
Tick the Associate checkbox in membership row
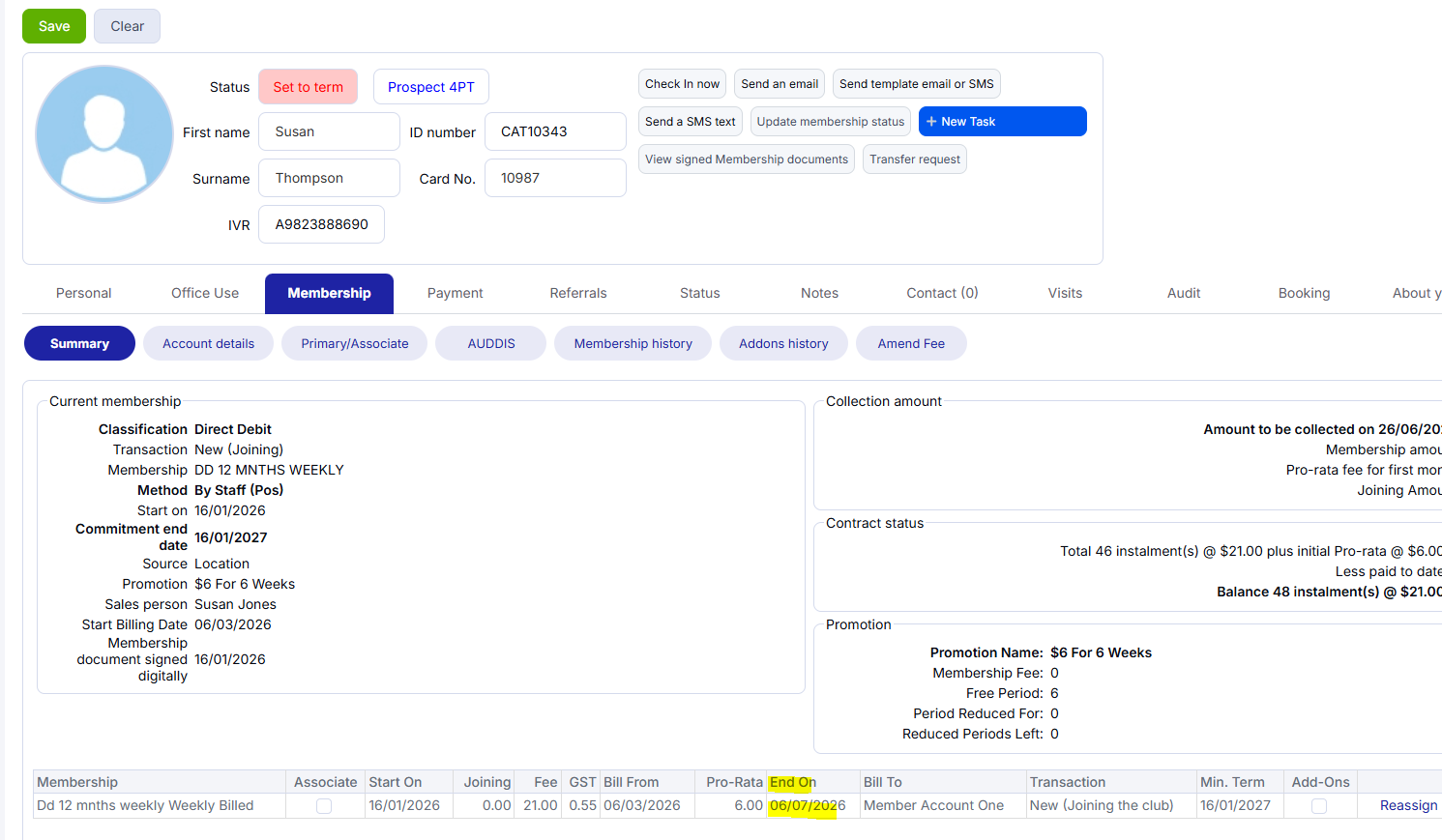324,806
